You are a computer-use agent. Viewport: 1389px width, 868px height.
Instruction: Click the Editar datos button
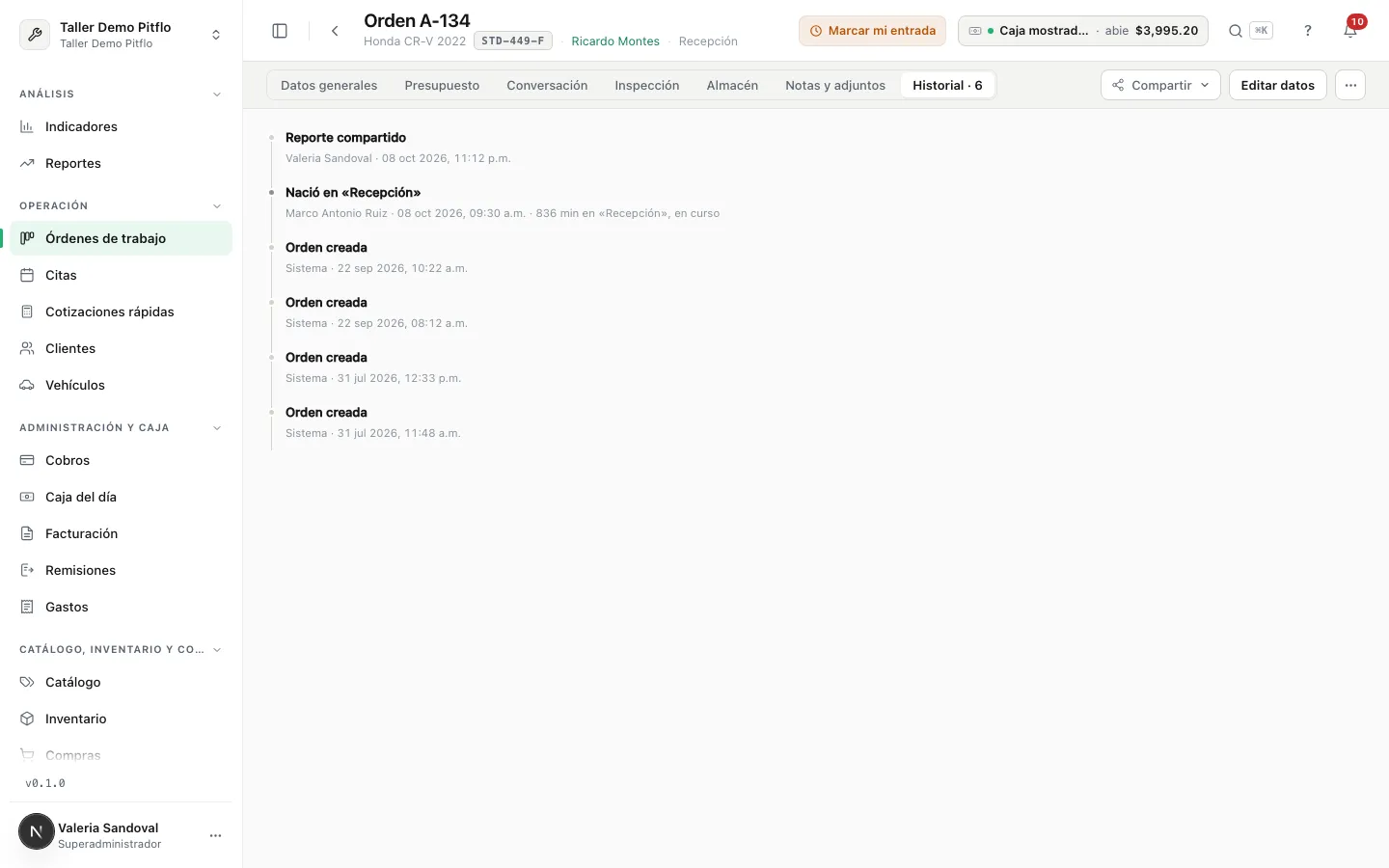1277,85
